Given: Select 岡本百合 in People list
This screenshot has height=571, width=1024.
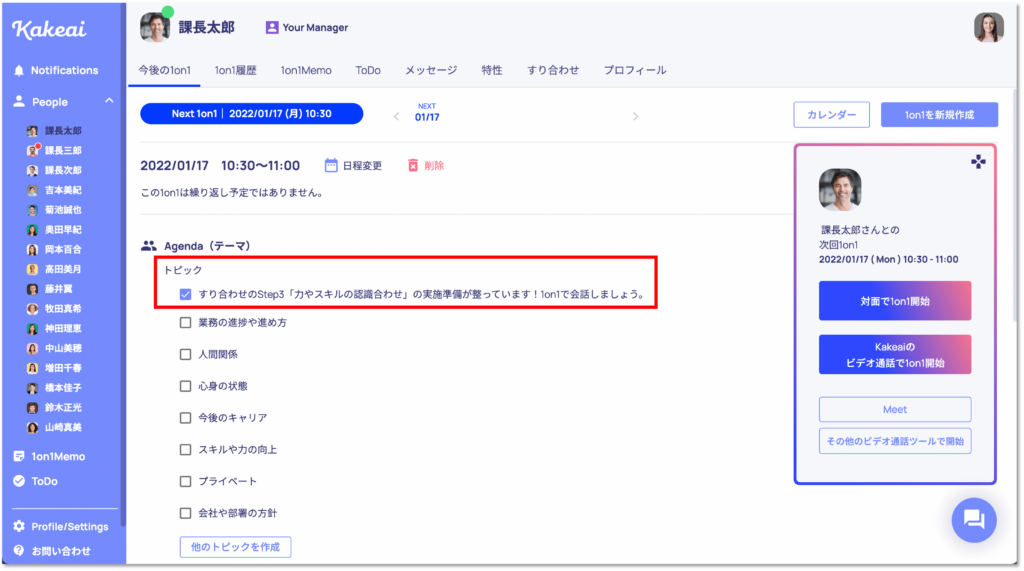Looking at the screenshot, I should [x=63, y=250].
